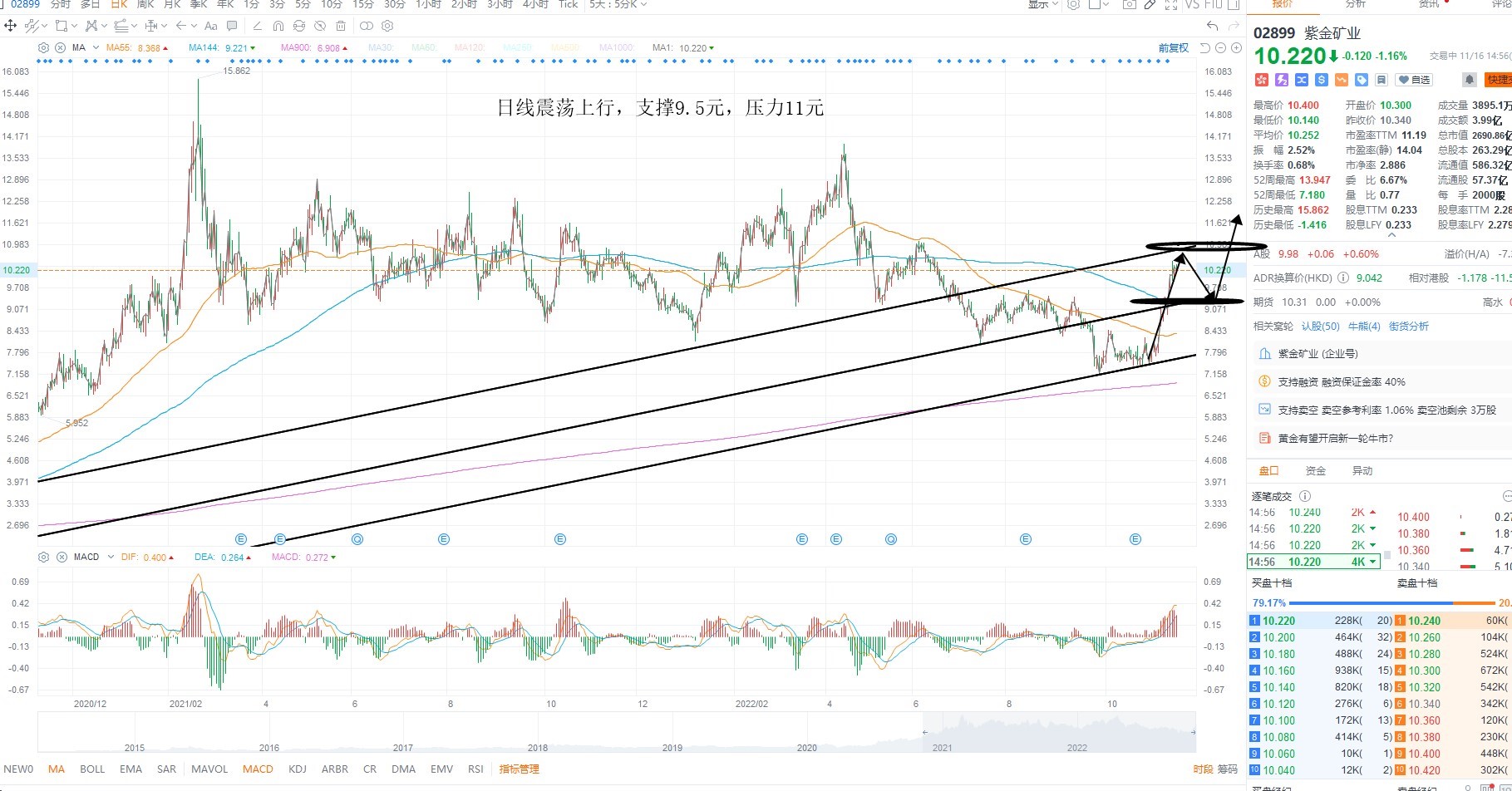This screenshot has height=791, width=1512.
Task: Open the wave pattern tool dropdown arrow
Action: click(x=104, y=26)
